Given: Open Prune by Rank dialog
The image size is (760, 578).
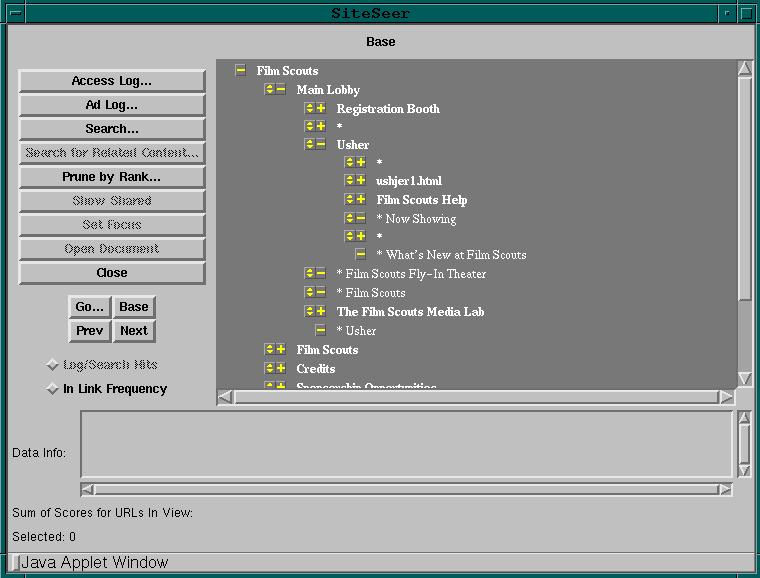Looking at the screenshot, I should click(x=112, y=177).
